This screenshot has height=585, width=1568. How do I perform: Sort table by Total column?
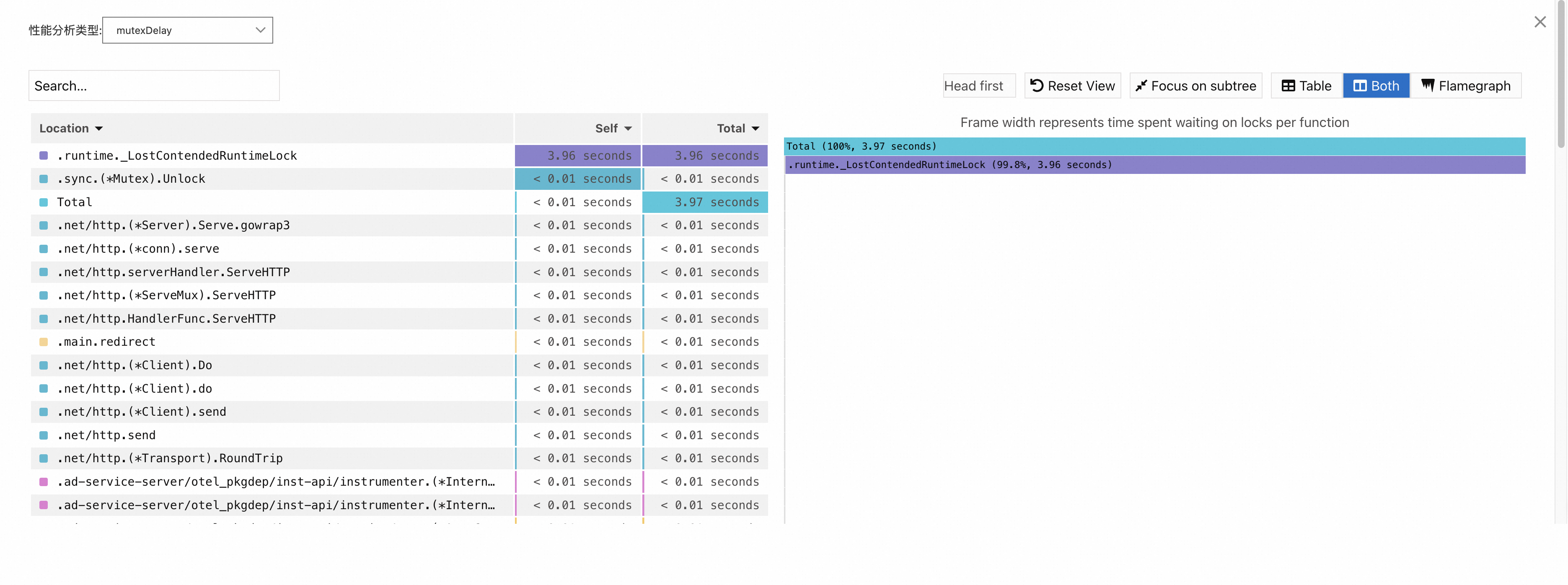[x=737, y=129]
